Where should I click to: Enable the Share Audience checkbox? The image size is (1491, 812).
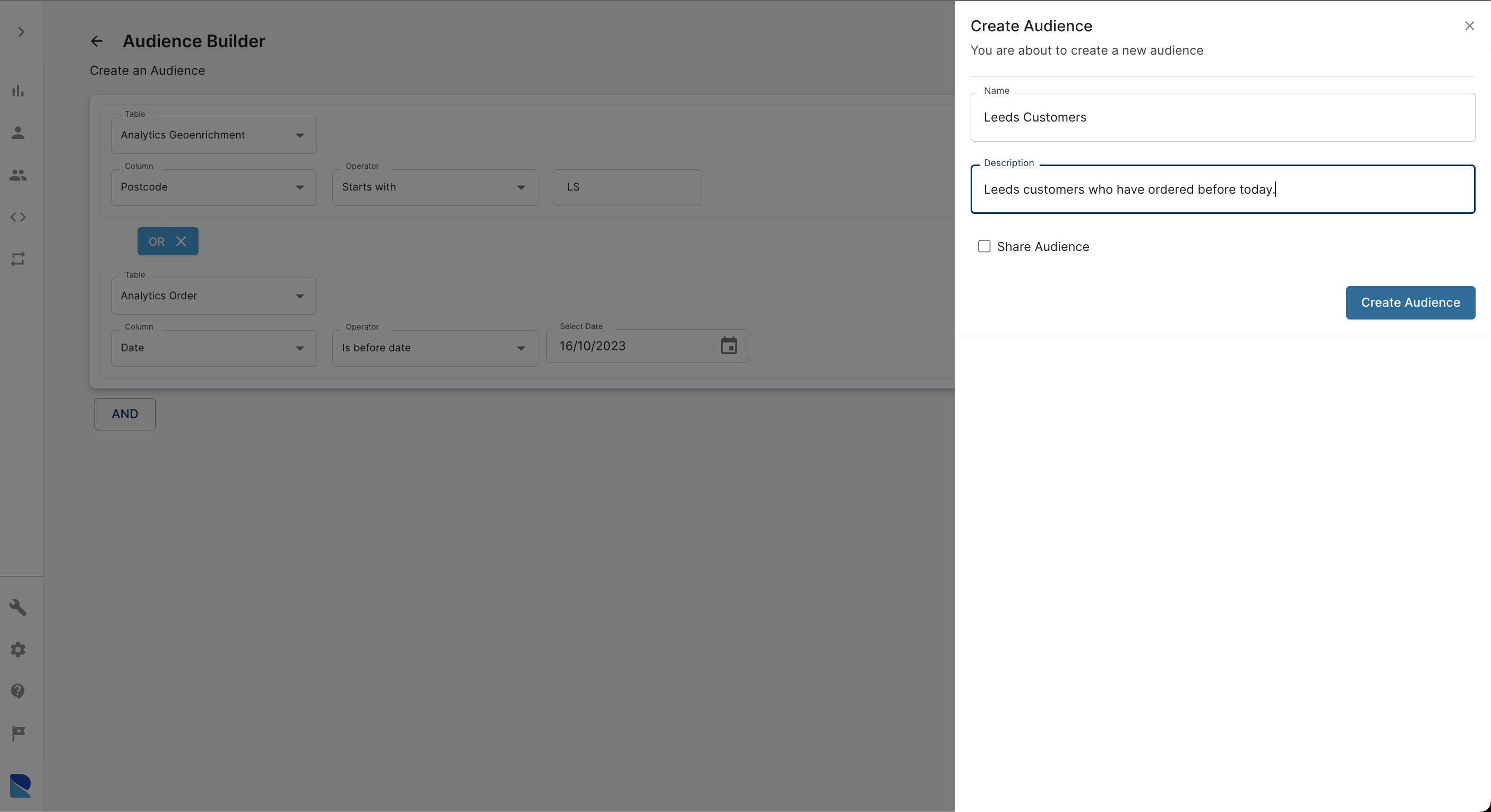pos(984,246)
